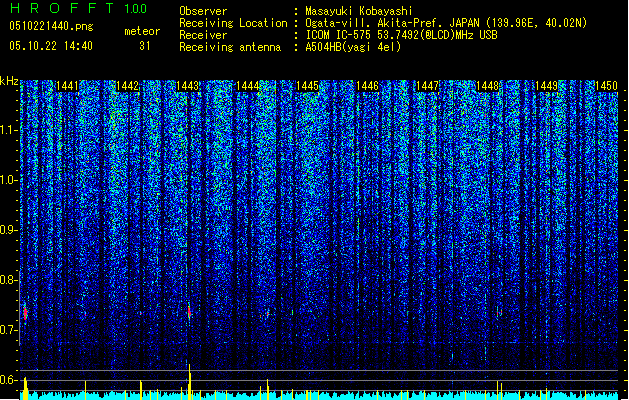Click the 1441 time marker label
This screenshot has width=629, height=400.
pos(67,86)
